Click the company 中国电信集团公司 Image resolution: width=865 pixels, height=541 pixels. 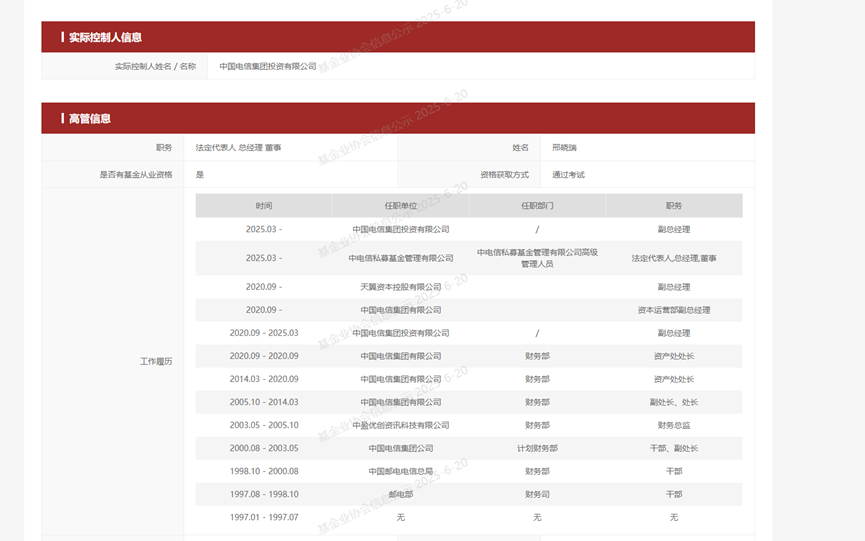(x=401, y=448)
